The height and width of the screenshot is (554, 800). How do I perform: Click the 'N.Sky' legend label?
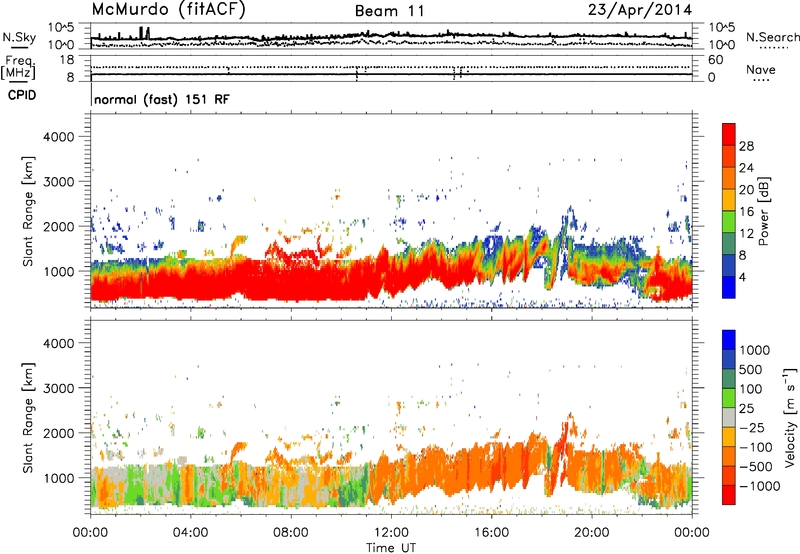tap(19, 37)
